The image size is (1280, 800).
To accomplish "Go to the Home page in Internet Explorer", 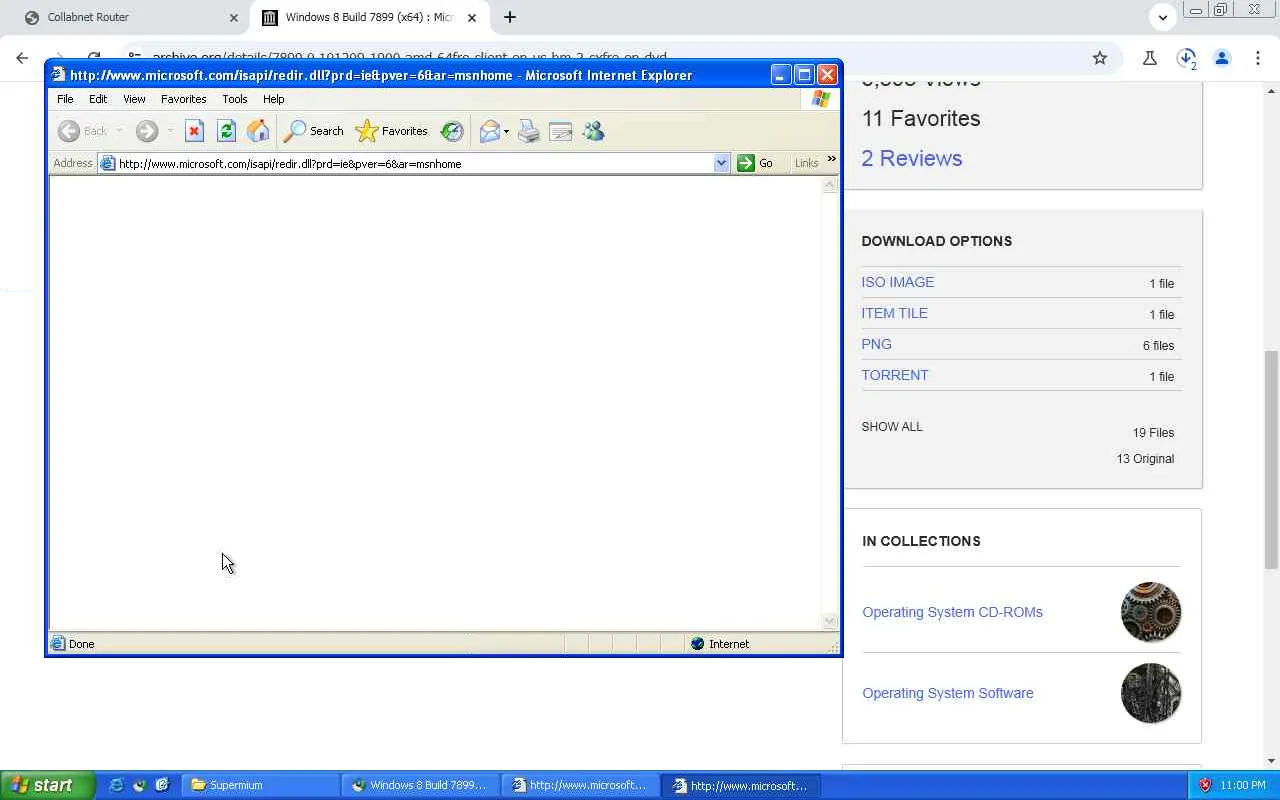I will click(258, 131).
